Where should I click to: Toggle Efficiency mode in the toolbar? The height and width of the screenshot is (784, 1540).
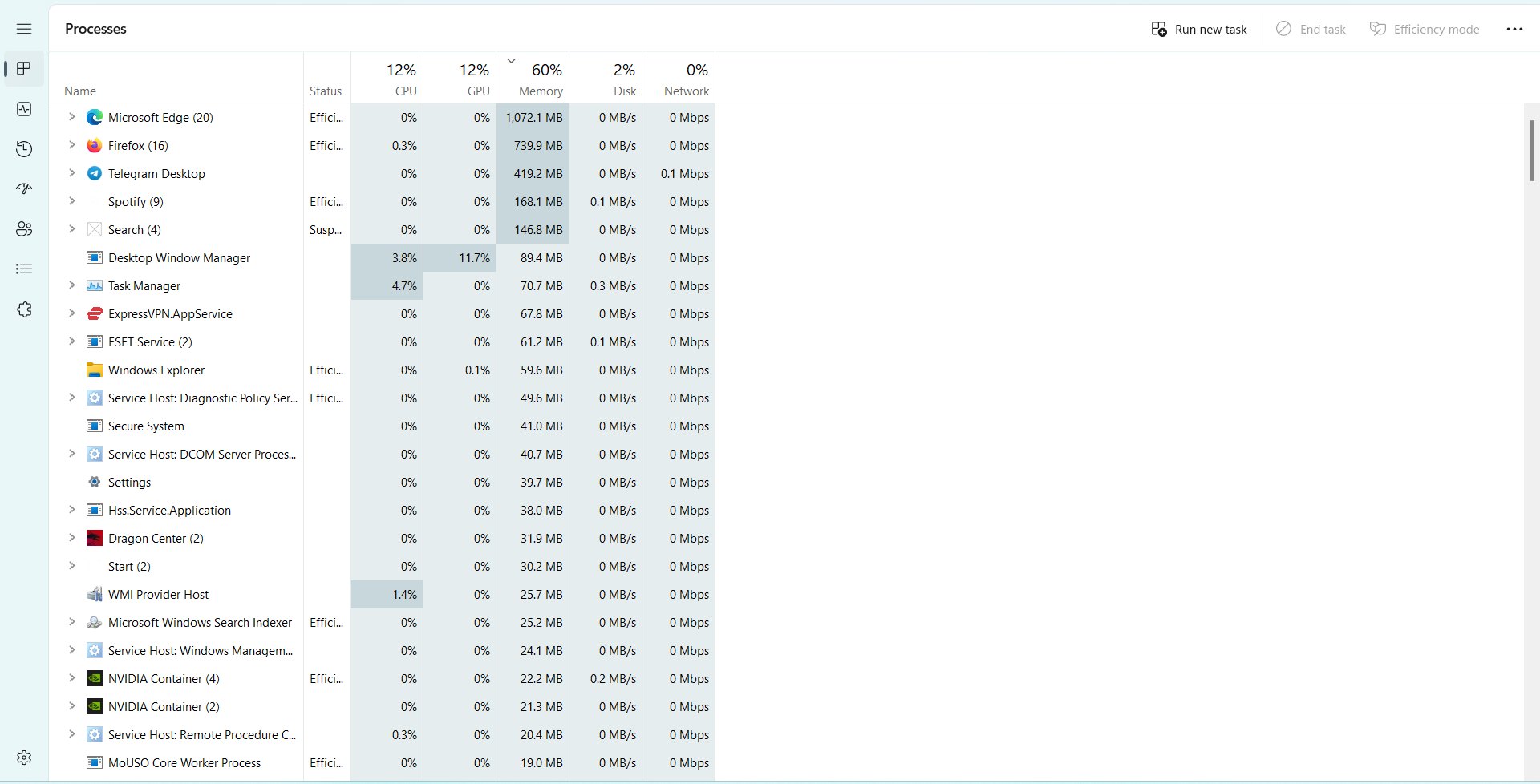pos(1424,29)
